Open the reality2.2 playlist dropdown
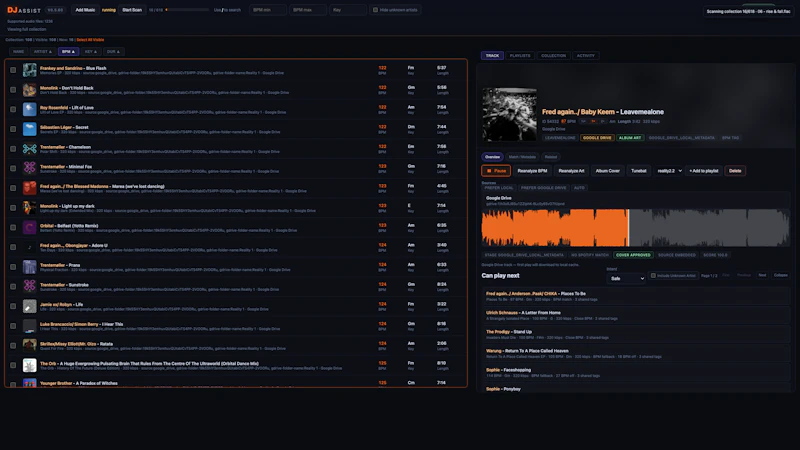The height and width of the screenshot is (450, 800). click(x=669, y=171)
